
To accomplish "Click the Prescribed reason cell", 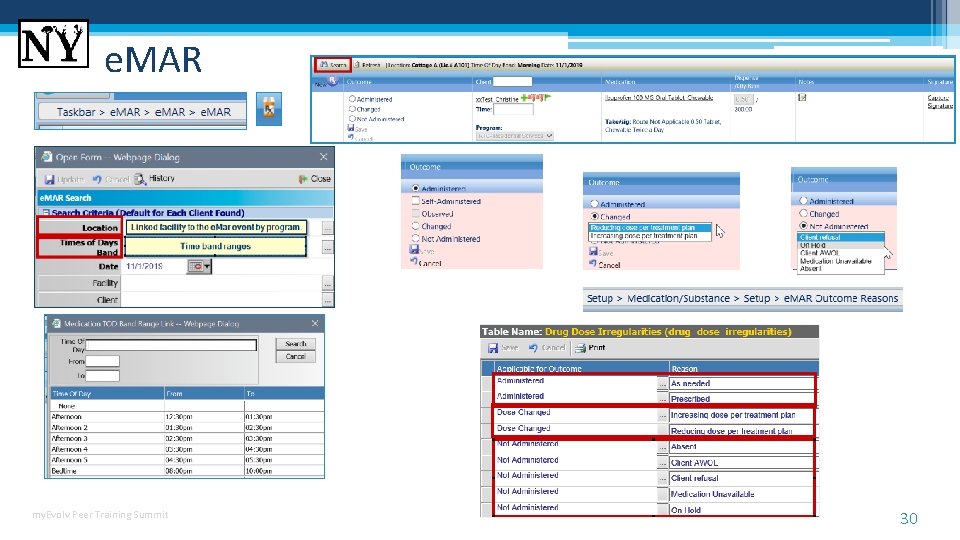I will coord(741,399).
